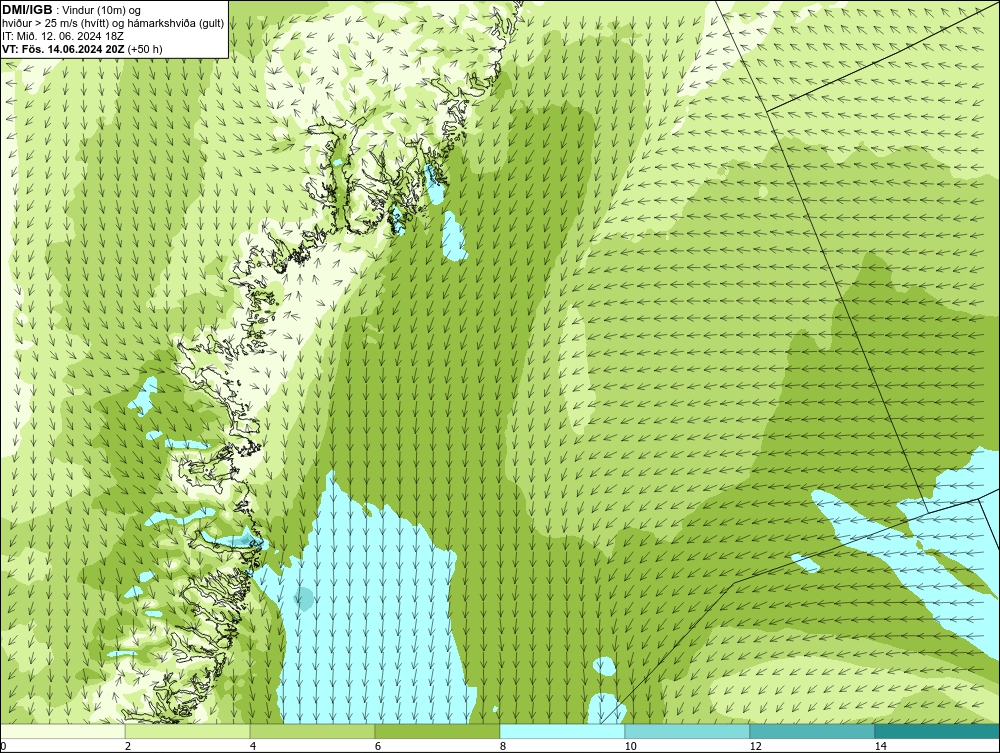Select the 10–12 m/s teal swatch

(x=688, y=731)
